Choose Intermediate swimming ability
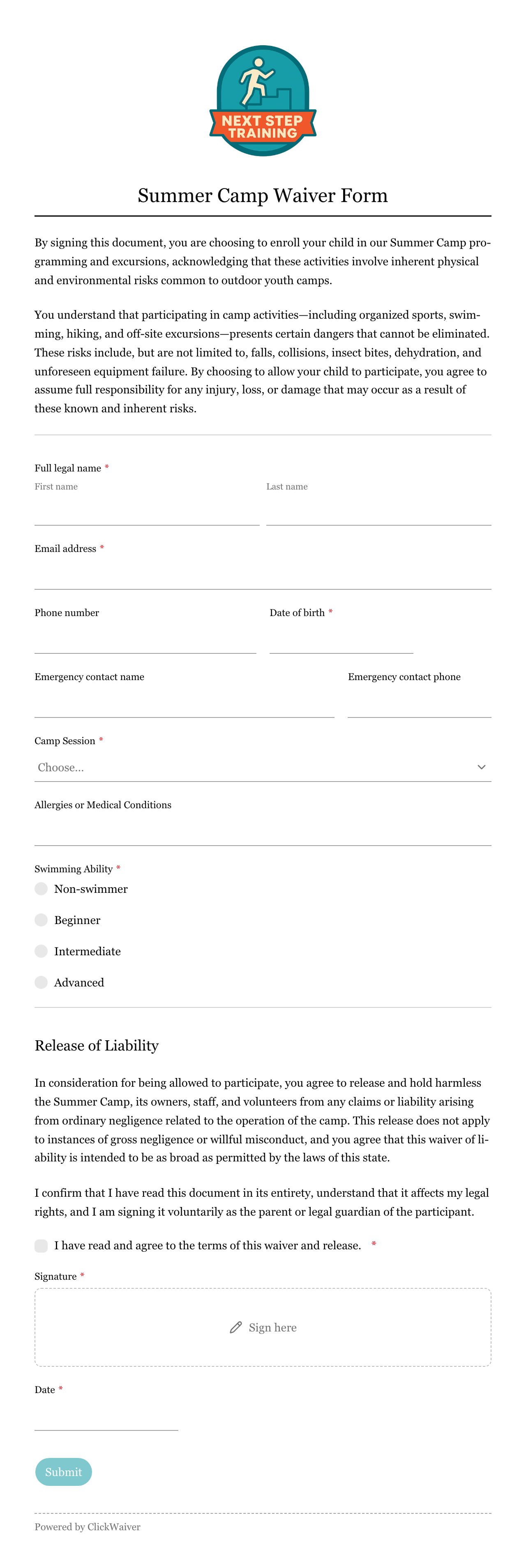The height and width of the screenshot is (1568, 526). (41, 951)
